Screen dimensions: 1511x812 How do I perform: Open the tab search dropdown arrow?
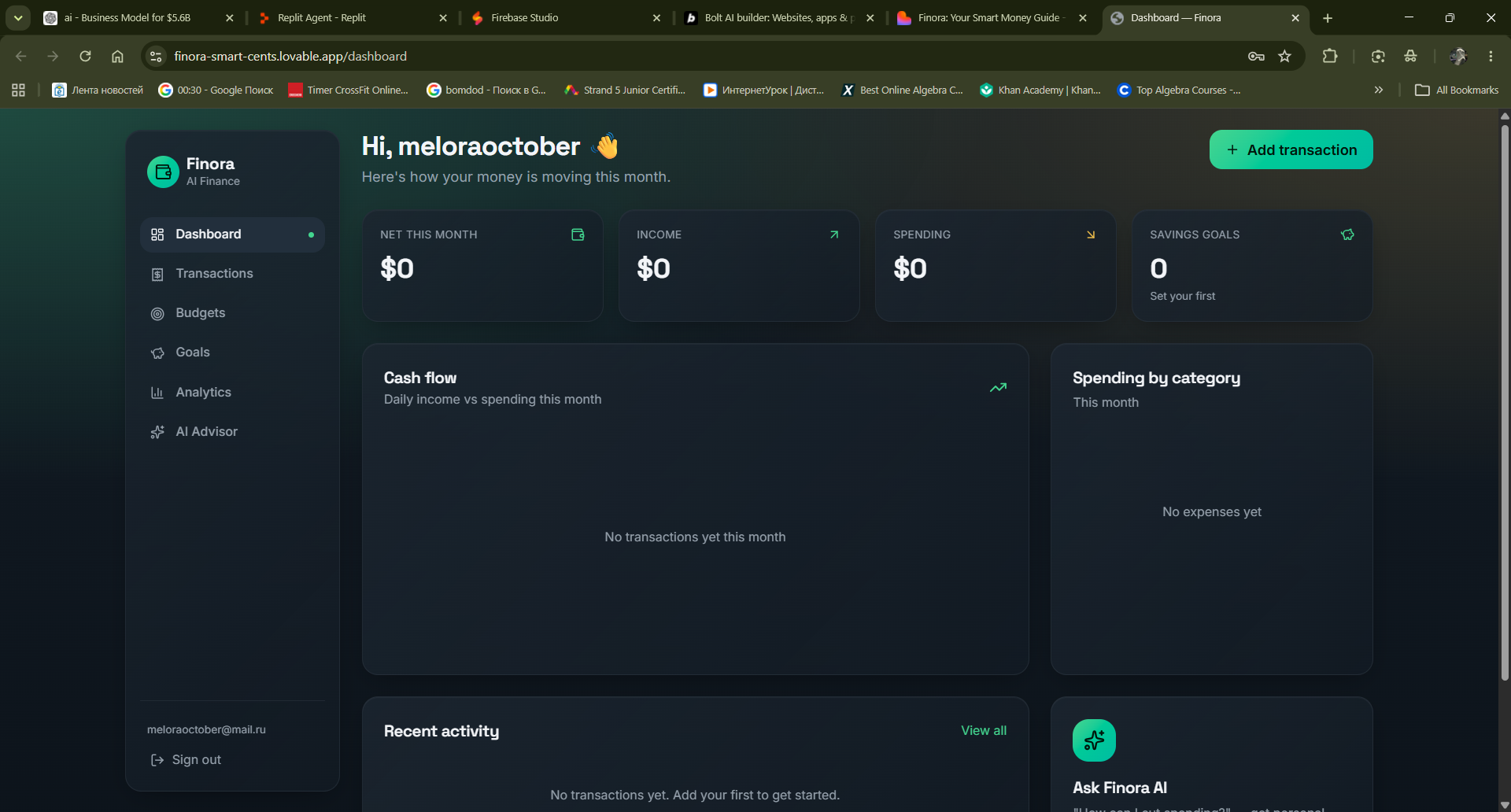17,17
